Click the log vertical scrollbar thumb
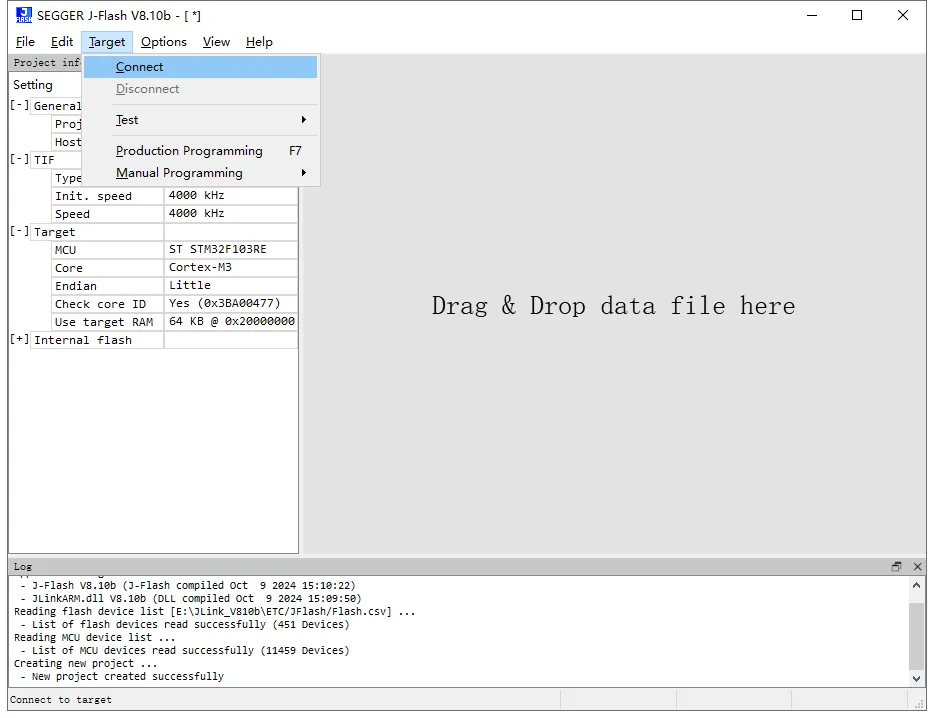Image resolution: width=934 pixels, height=718 pixels. [916, 636]
